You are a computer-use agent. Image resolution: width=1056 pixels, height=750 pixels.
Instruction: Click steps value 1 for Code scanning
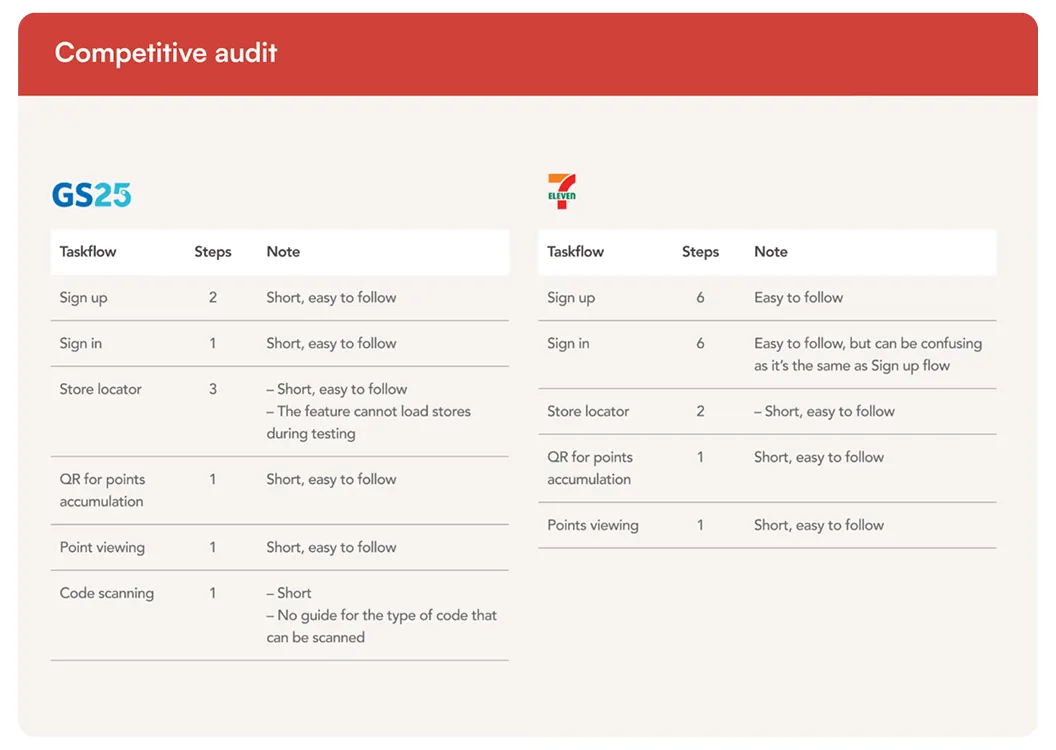213,593
